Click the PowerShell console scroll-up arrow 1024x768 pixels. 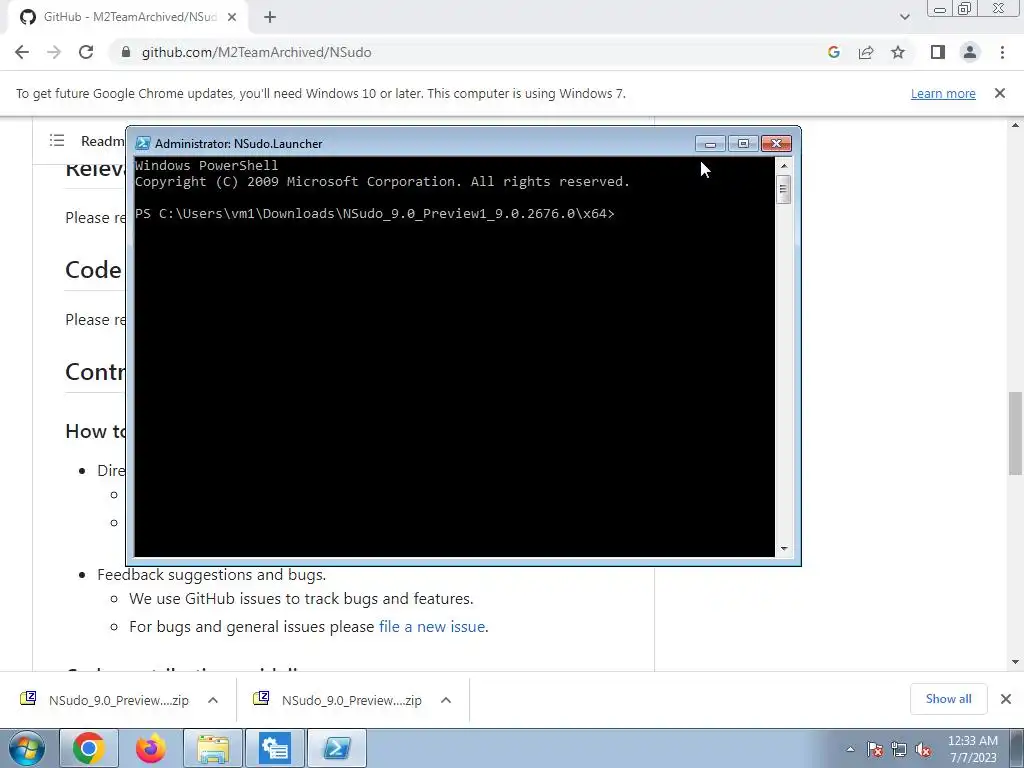(784, 166)
